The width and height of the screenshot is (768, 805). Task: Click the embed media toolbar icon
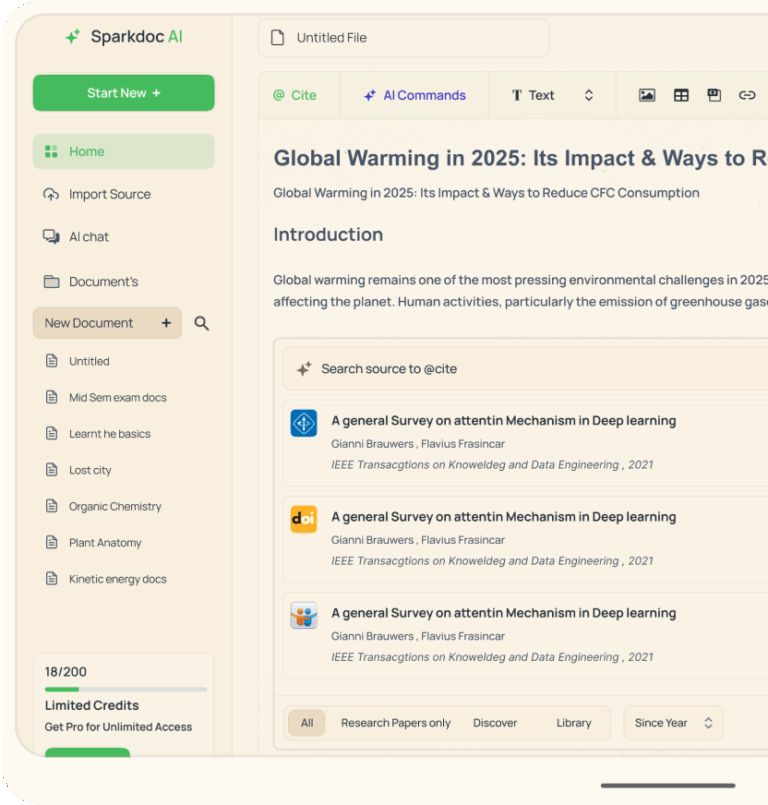[714, 95]
